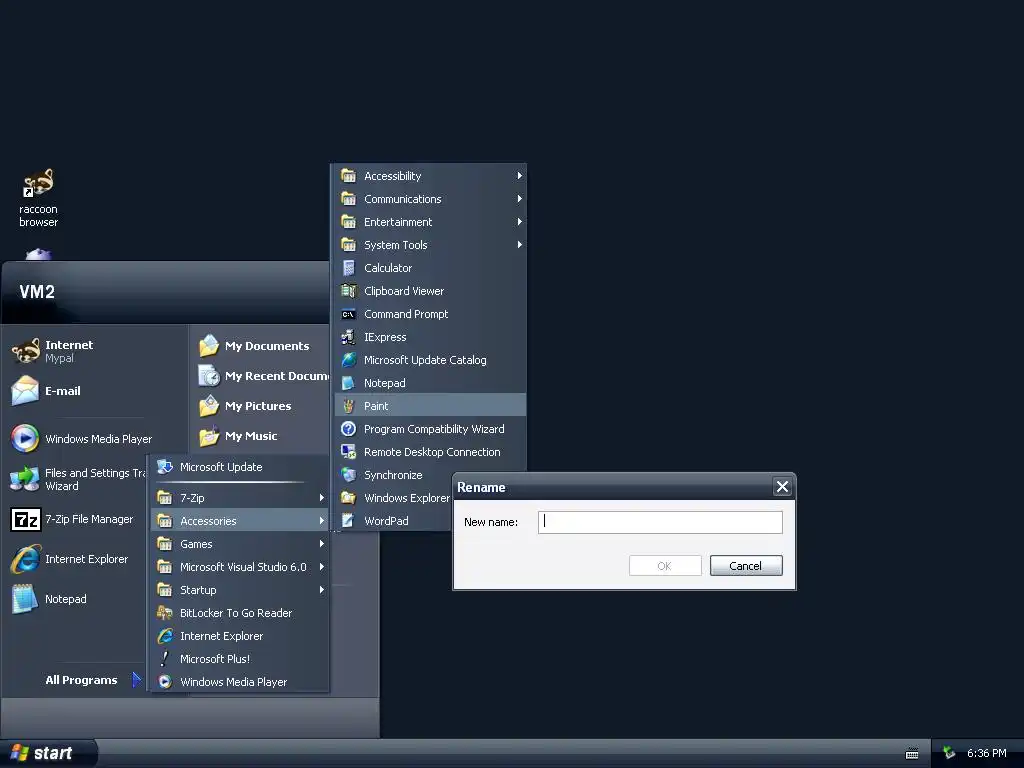
Task: Select Notepad in the Accessories menu
Action: tap(430, 383)
